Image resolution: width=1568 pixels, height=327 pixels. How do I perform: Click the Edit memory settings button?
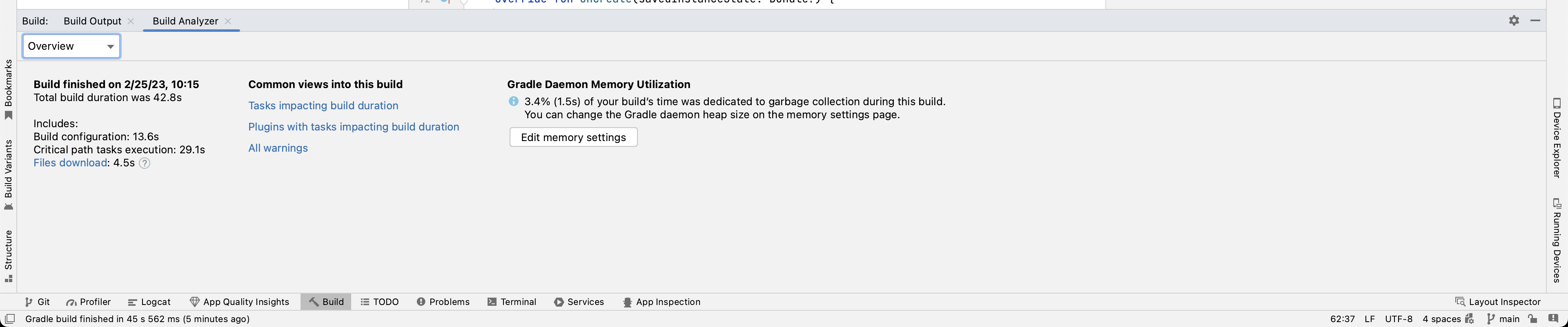[573, 137]
